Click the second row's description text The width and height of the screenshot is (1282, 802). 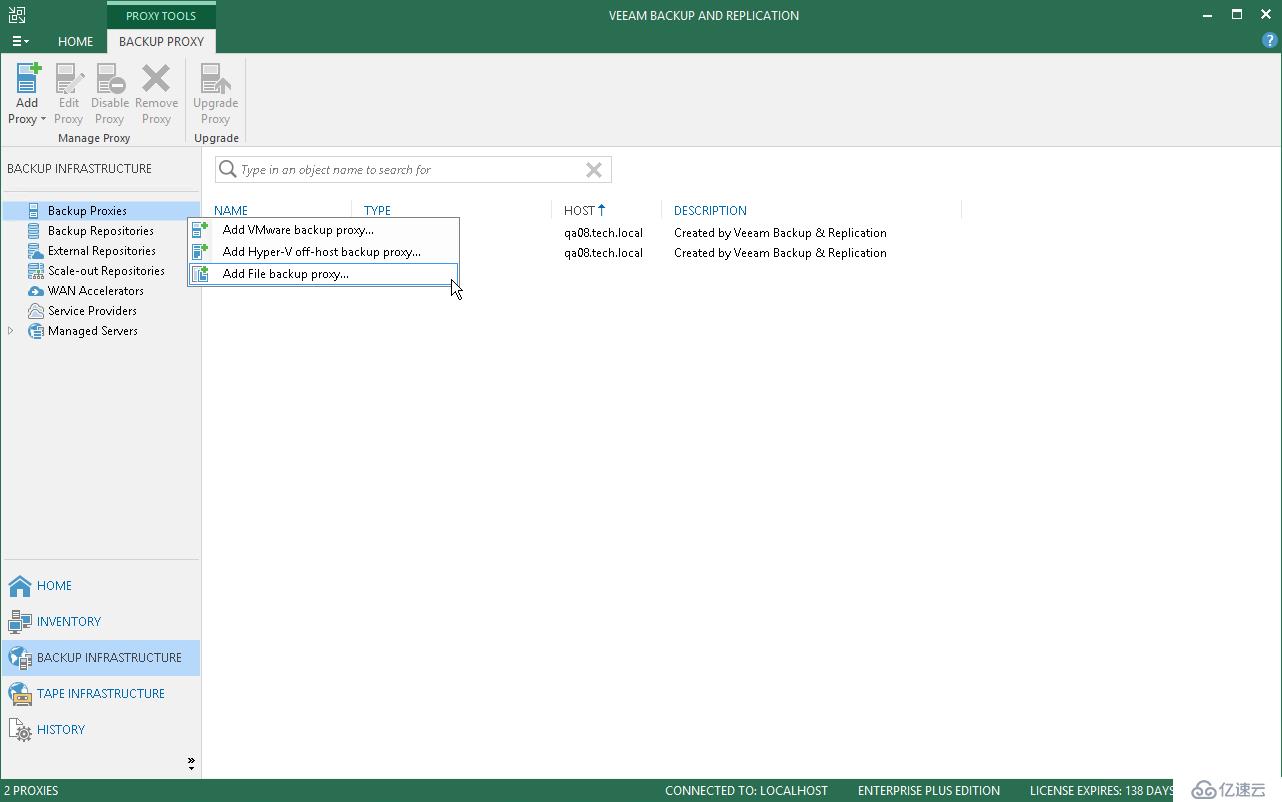(x=780, y=253)
